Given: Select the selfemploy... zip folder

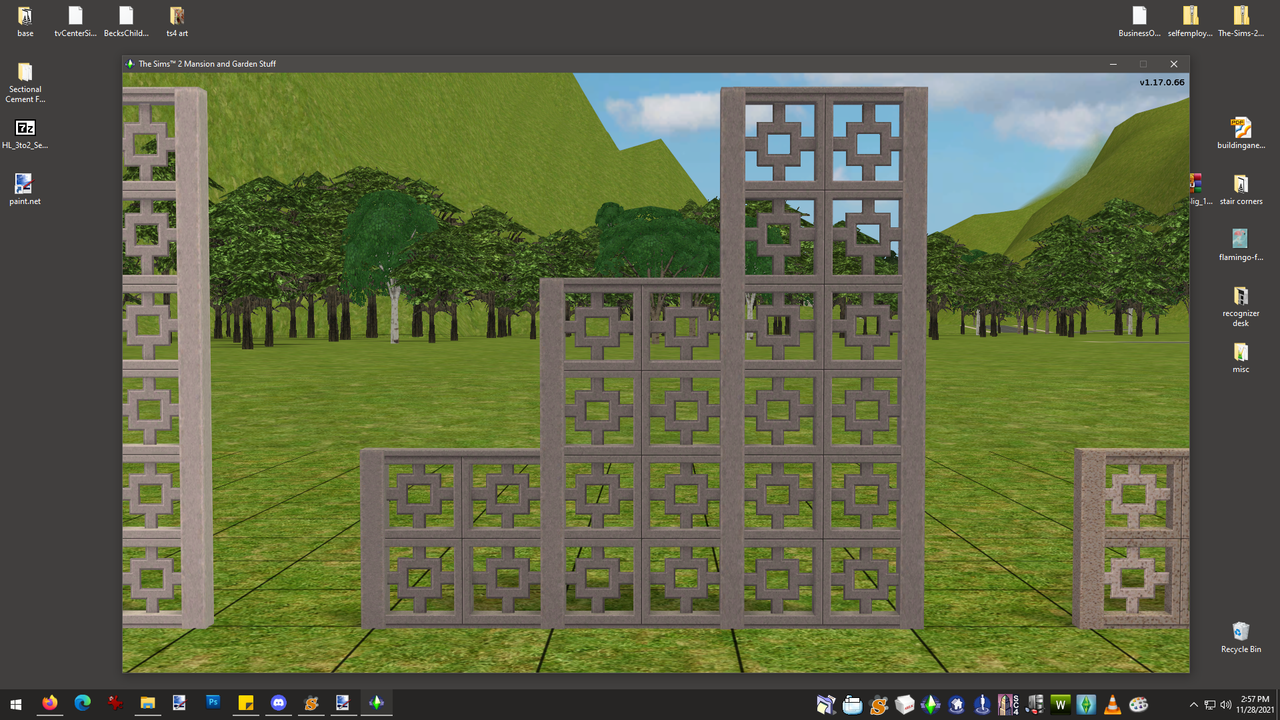Looking at the screenshot, I should [x=1190, y=22].
